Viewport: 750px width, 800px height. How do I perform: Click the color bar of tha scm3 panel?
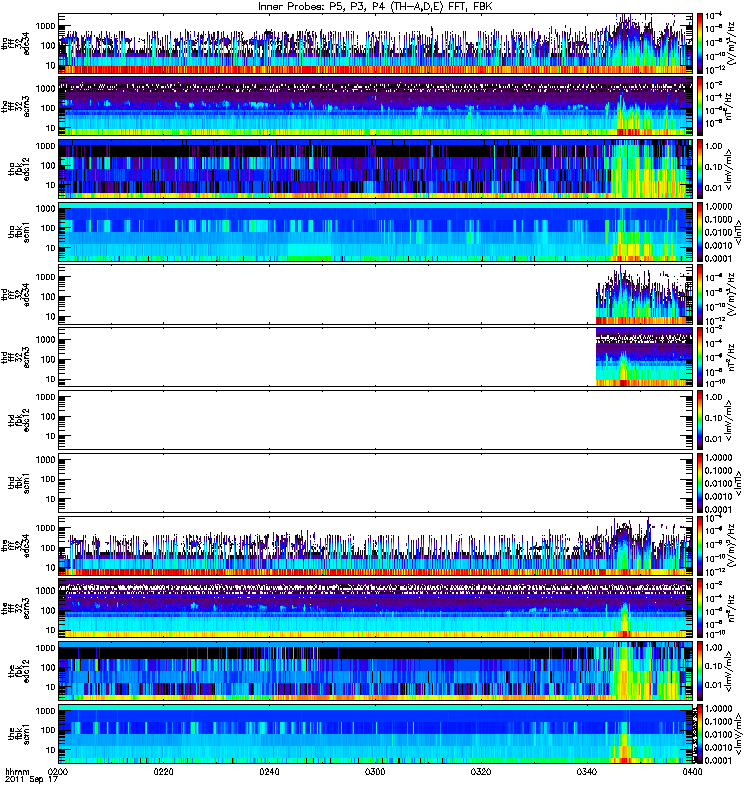pos(699,107)
